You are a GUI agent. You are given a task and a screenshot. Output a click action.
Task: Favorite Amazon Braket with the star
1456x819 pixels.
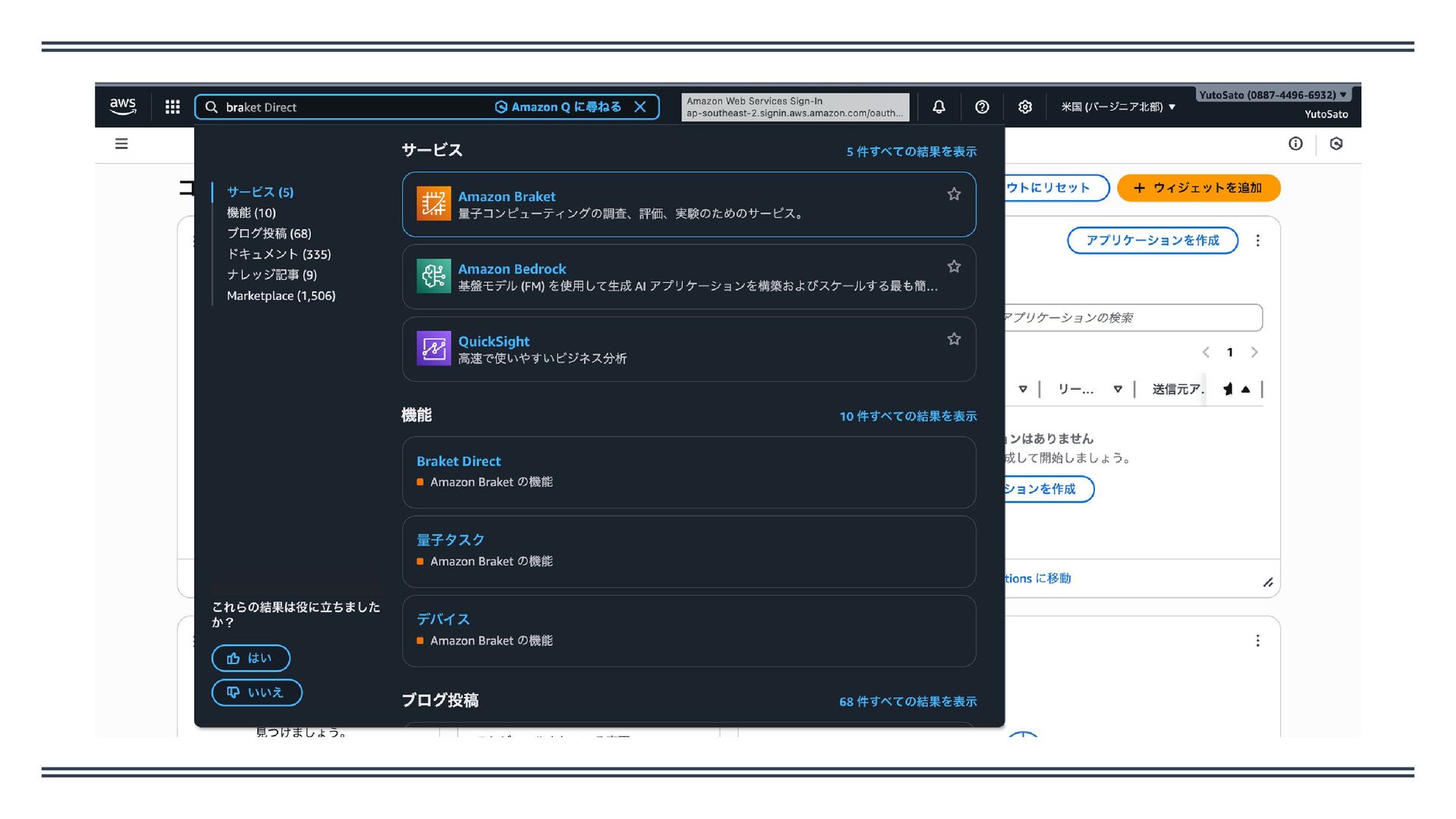(x=954, y=194)
